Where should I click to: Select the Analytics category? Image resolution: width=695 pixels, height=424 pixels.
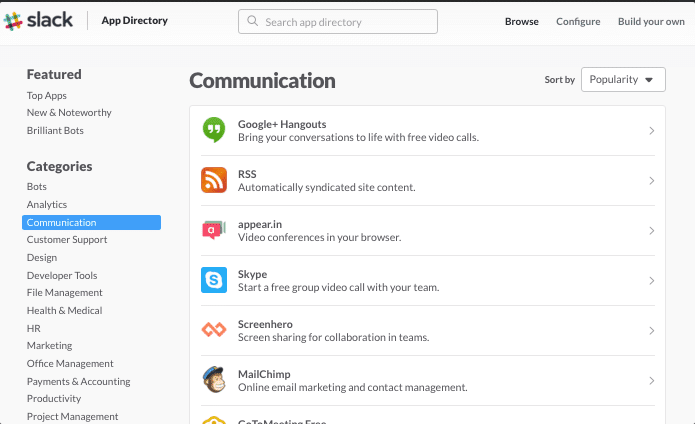(47, 205)
